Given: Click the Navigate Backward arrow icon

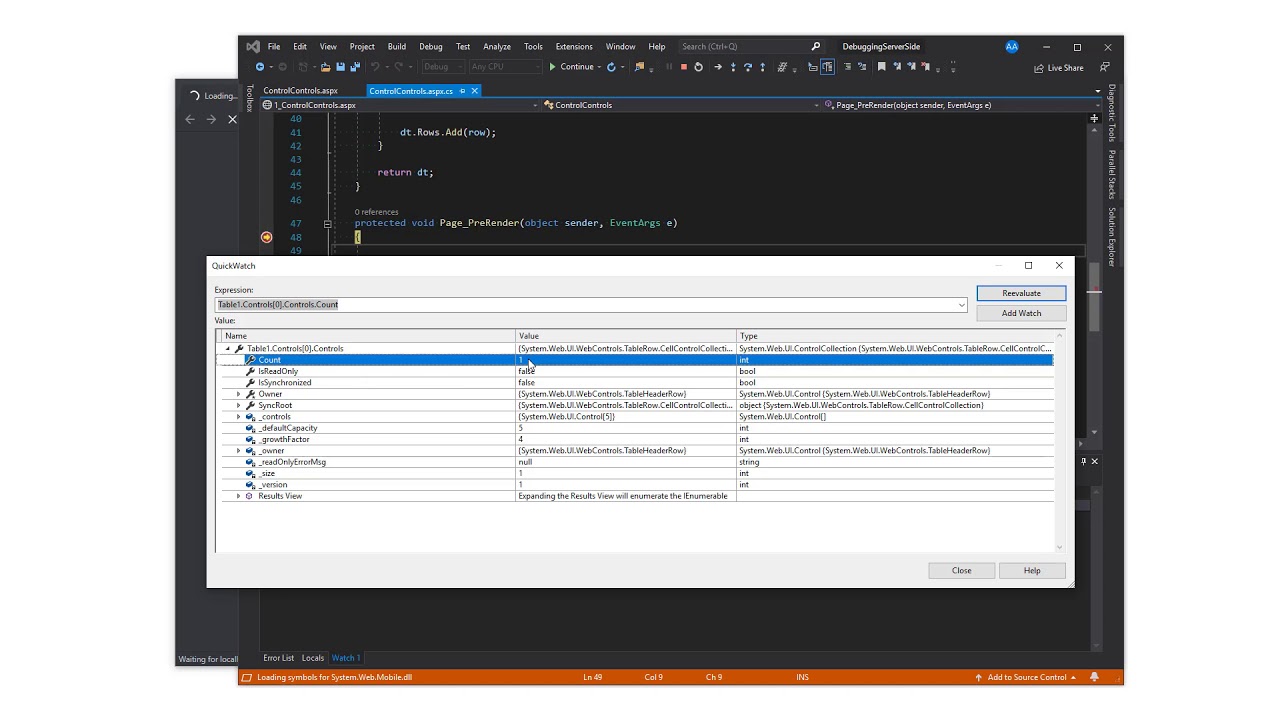Looking at the screenshot, I should (260, 67).
